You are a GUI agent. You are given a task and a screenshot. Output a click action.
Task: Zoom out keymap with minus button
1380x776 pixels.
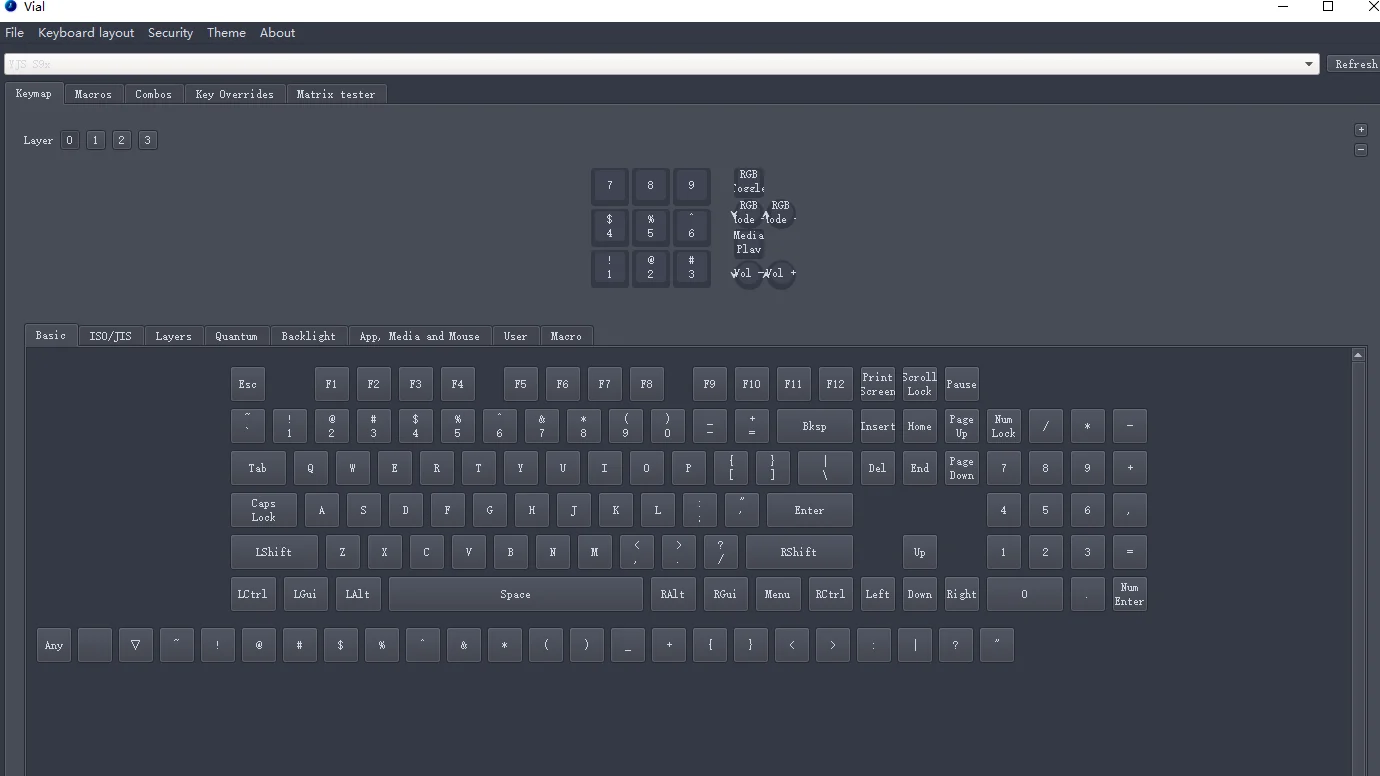click(x=1360, y=150)
